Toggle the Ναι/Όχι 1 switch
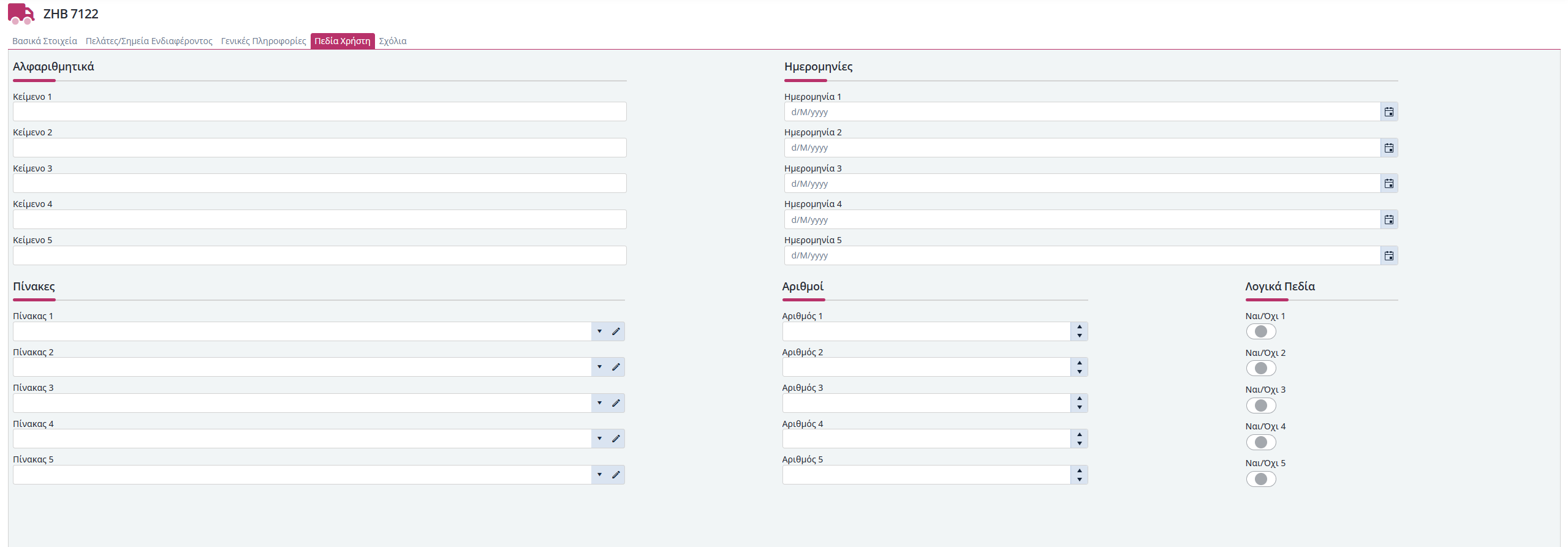 pyautogui.click(x=1261, y=331)
